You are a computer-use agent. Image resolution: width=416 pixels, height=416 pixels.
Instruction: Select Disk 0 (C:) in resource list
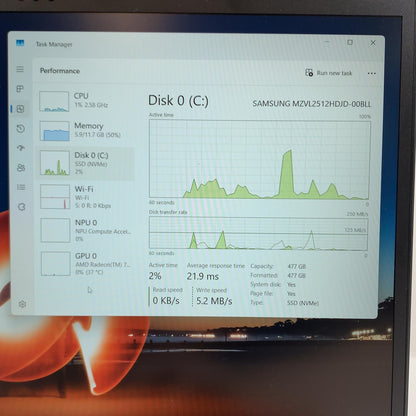[x=86, y=163]
